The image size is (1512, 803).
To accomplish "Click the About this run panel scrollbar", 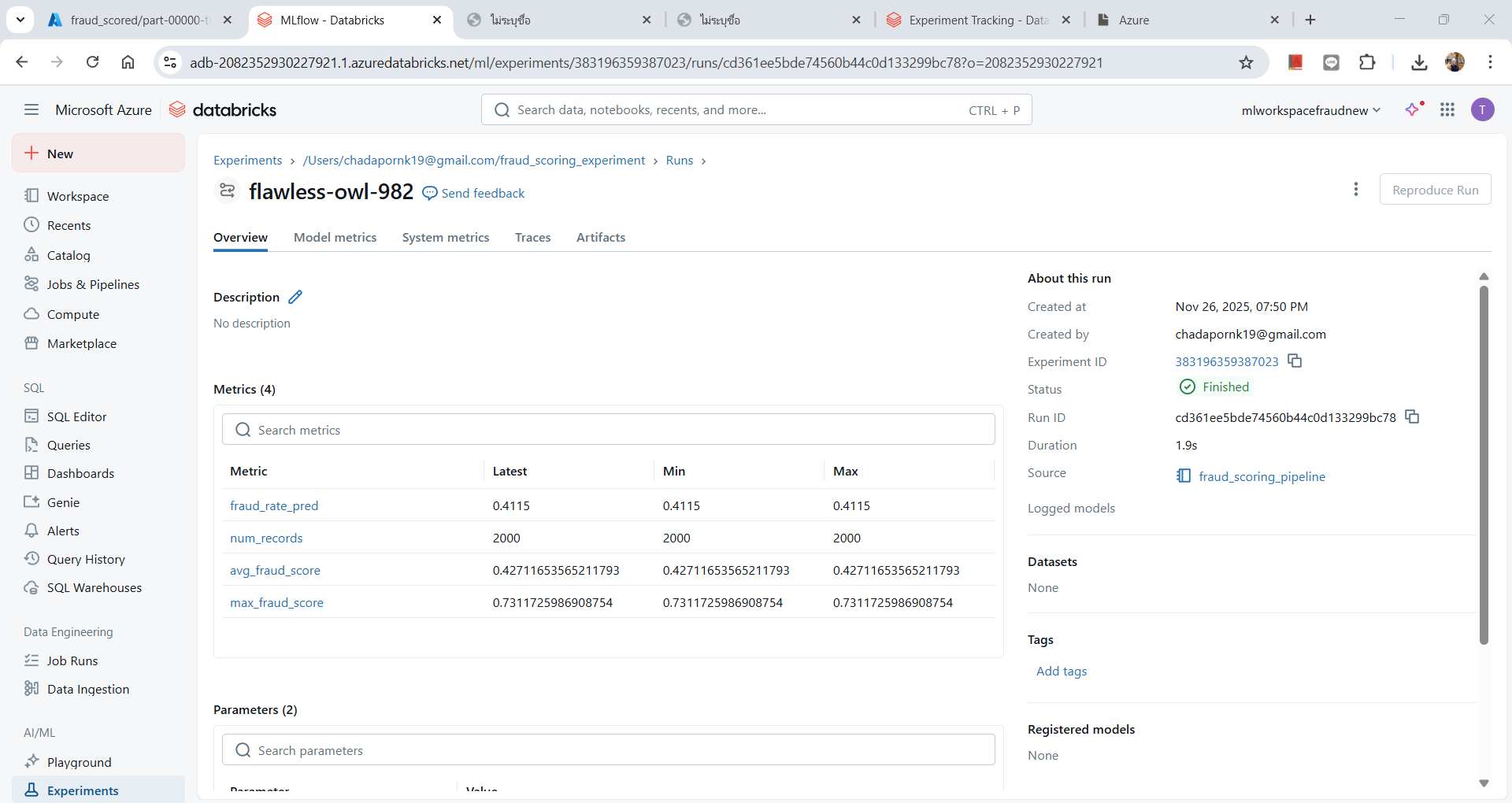I will [1484, 464].
